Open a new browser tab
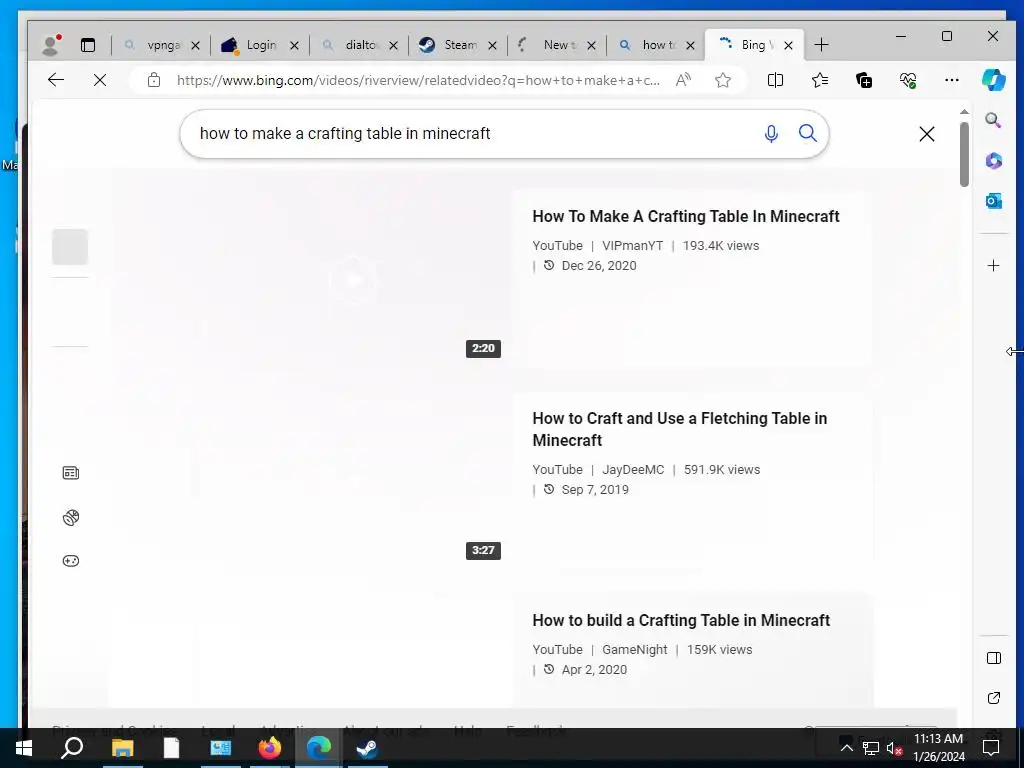The width and height of the screenshot is (1024, 768). click(821, 45)
